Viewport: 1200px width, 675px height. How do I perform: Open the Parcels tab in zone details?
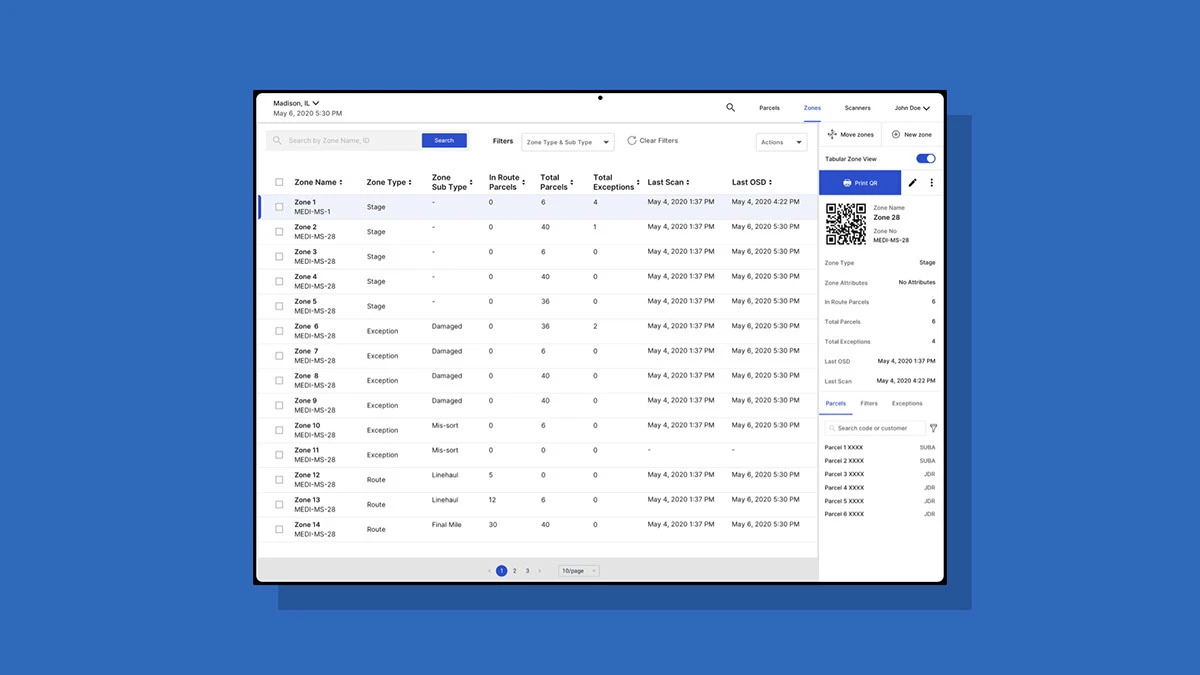(x=835, y=404)
